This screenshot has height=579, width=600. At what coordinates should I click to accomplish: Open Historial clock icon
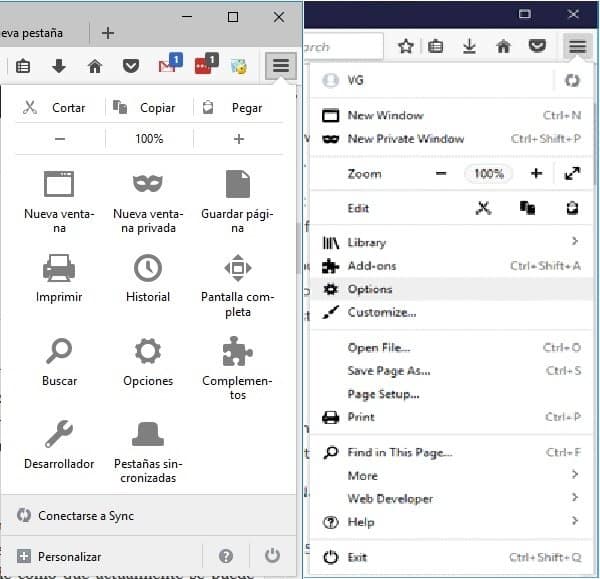click(148, 268)
